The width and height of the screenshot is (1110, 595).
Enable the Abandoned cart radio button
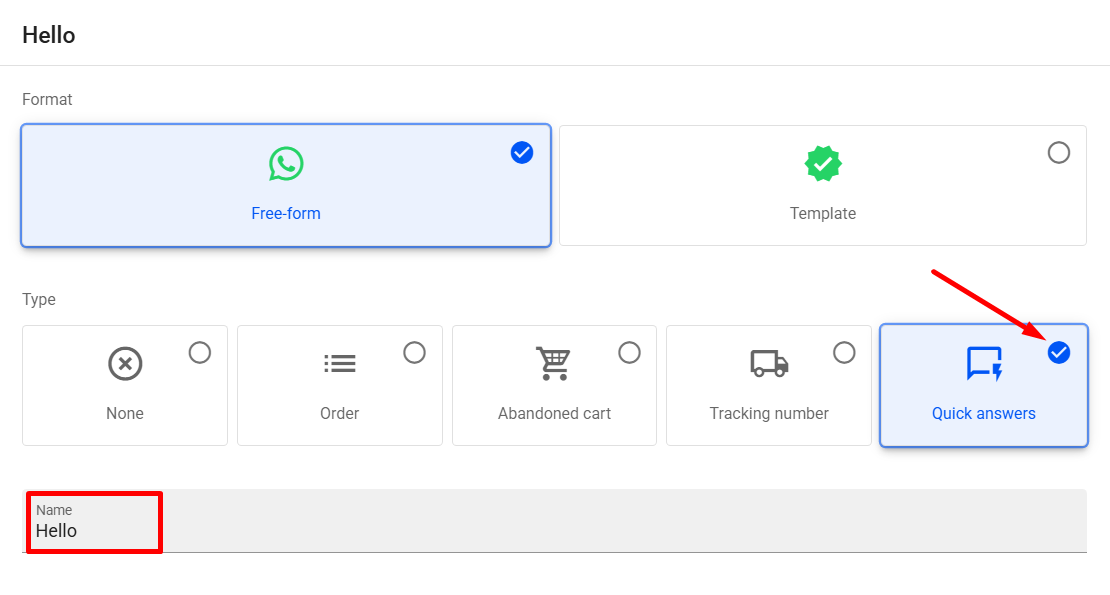(x=629, y=353)
